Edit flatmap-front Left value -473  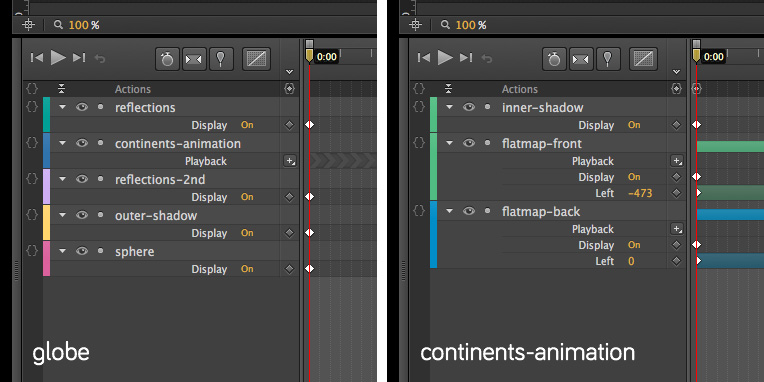[x=640, y=193]
